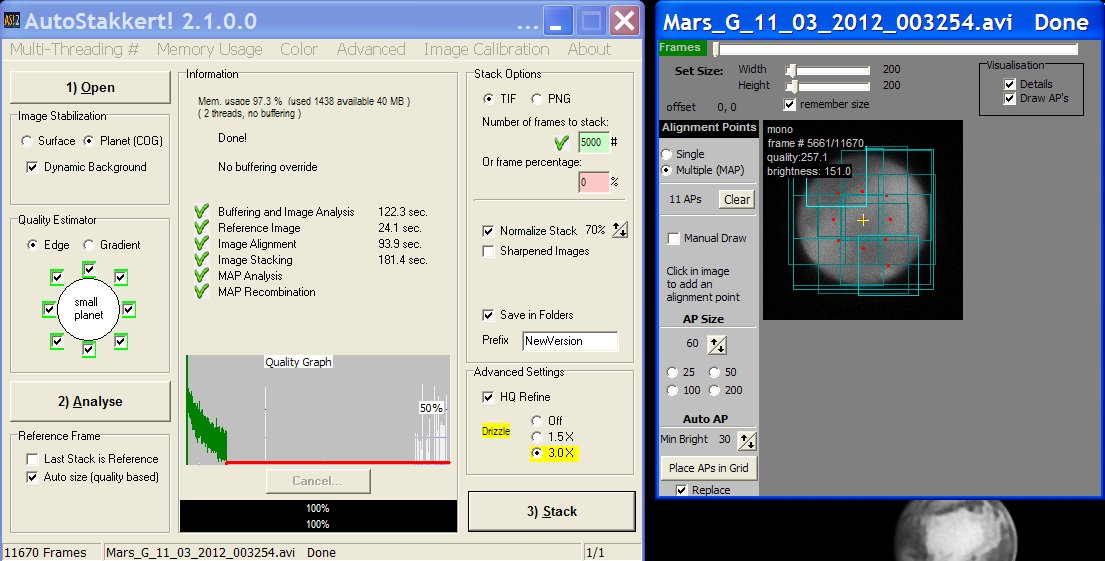Click the Normalize Stack percentage stepper icon

[x=619, y=230]
